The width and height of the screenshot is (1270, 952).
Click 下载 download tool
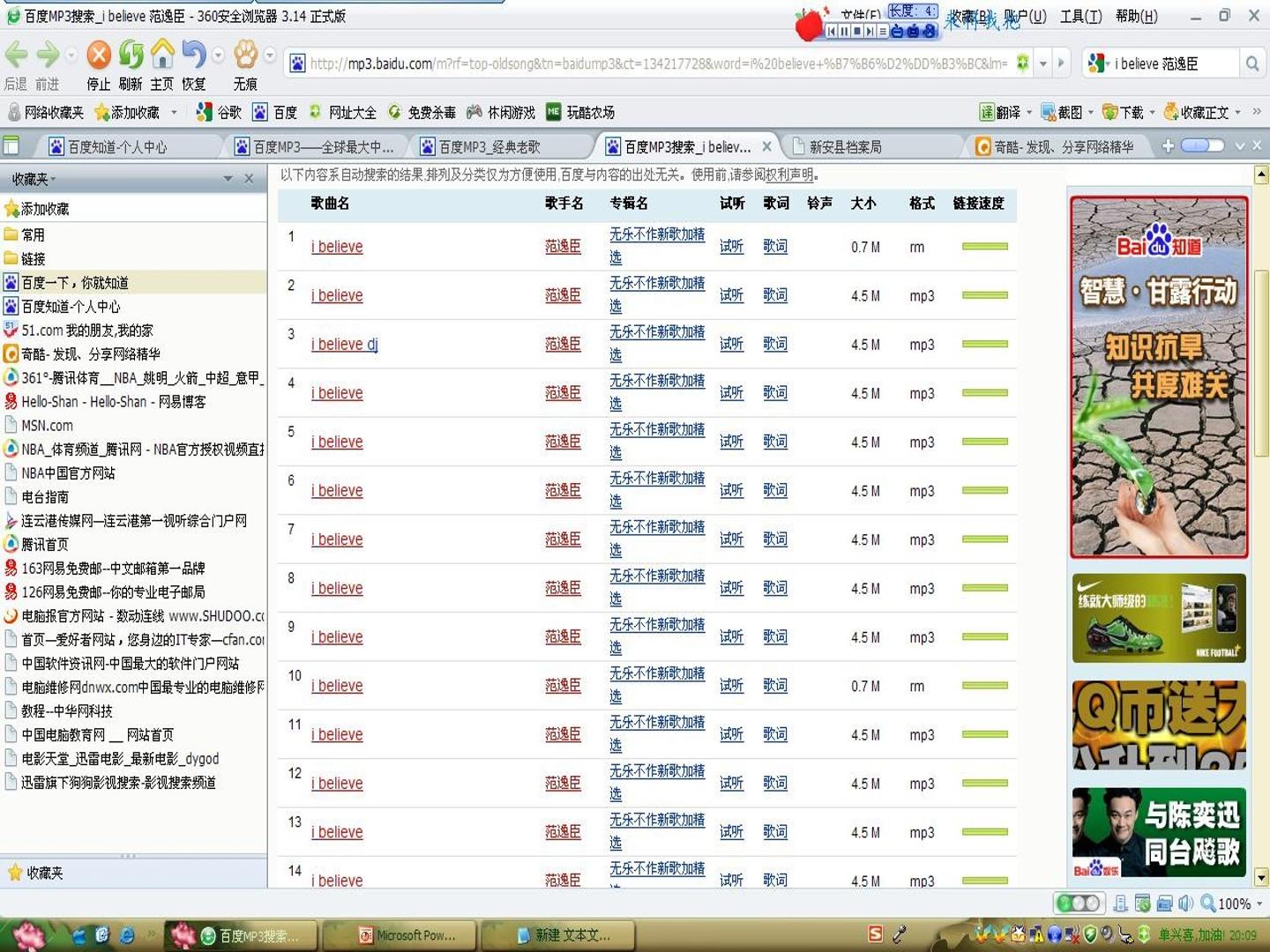pyautogui.click(x=1123, y=112)
